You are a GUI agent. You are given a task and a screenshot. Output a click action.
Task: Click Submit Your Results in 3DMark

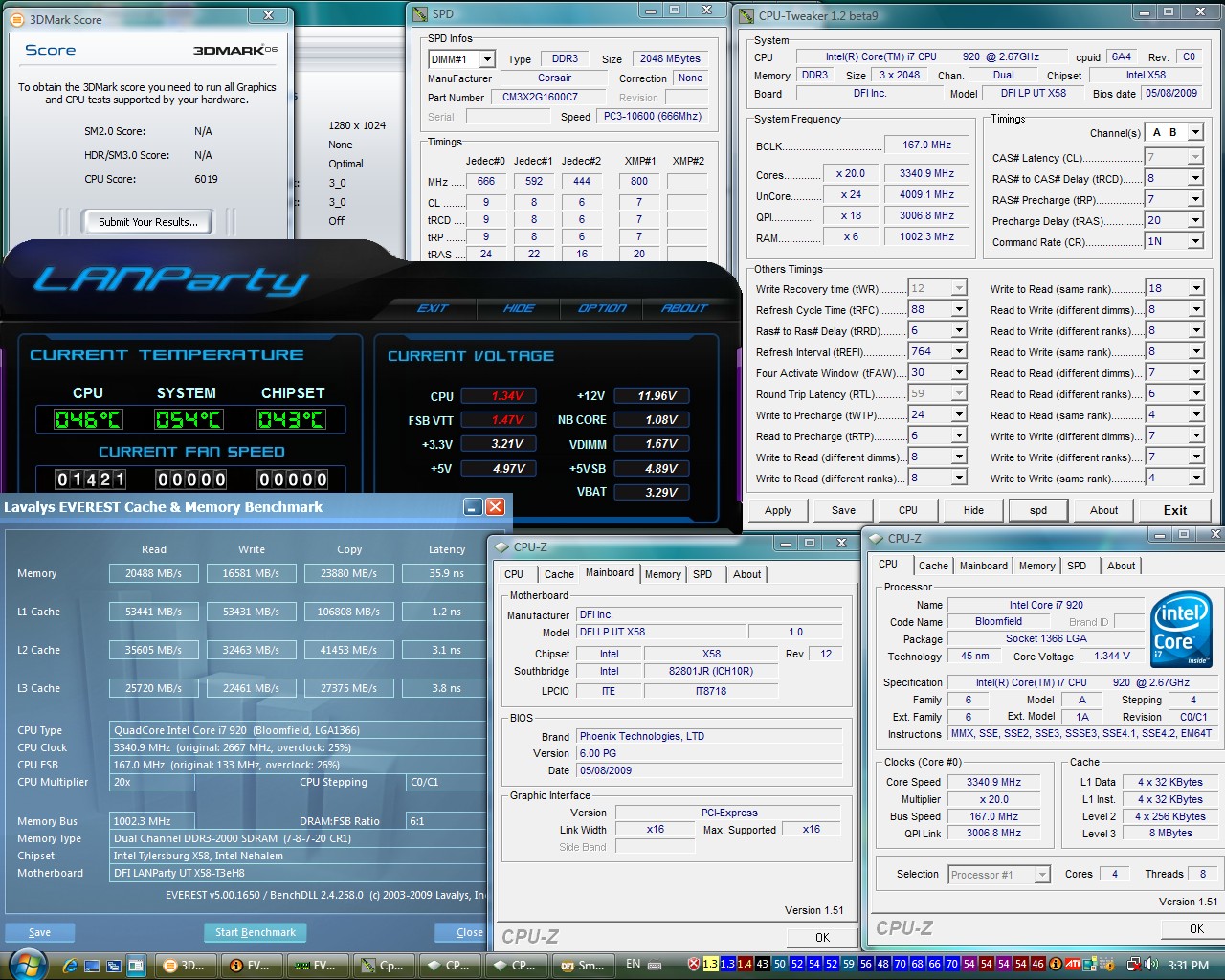[x=147, y=222]
